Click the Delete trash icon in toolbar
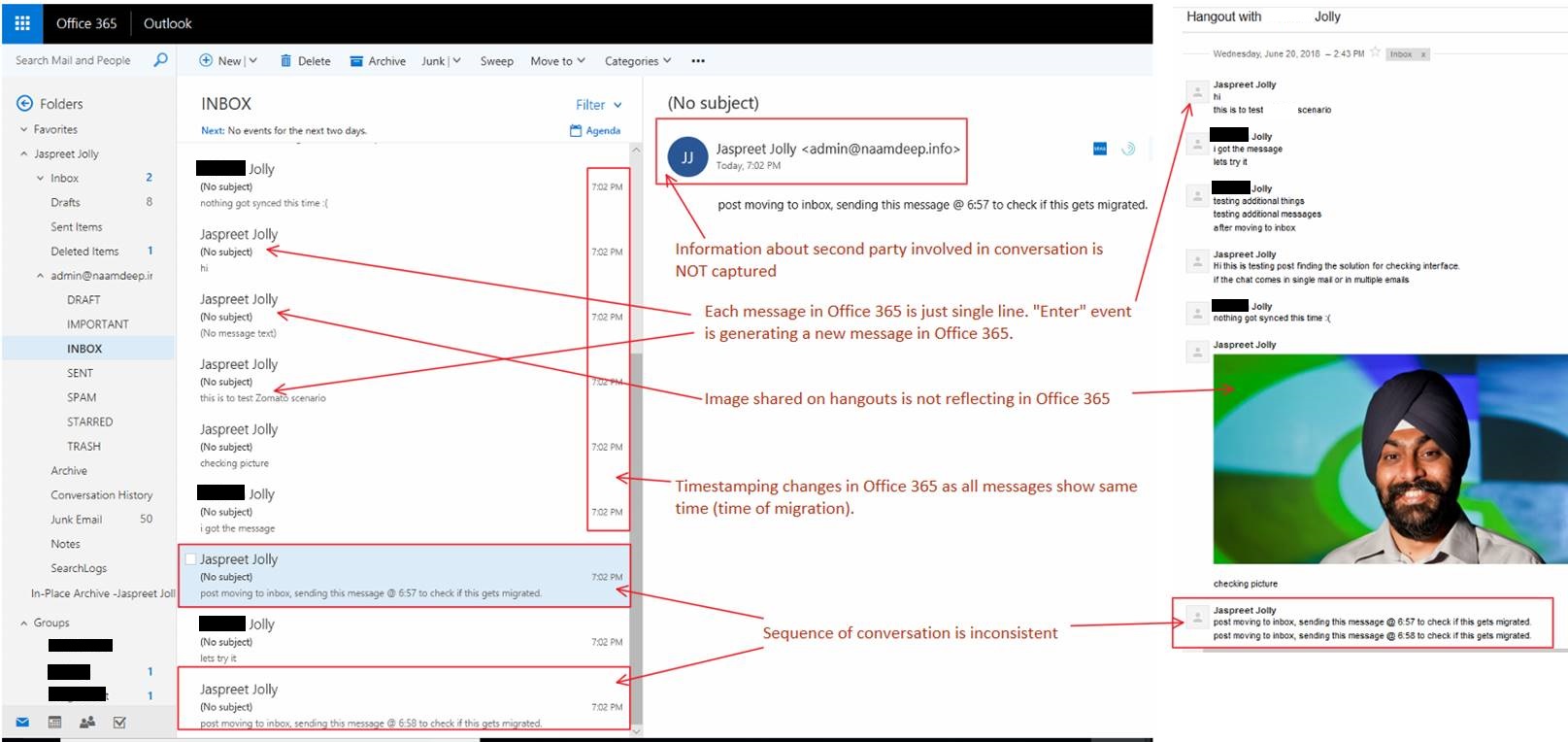The image size is (1568, 742). pyautogui.click(x=285, y=61)
